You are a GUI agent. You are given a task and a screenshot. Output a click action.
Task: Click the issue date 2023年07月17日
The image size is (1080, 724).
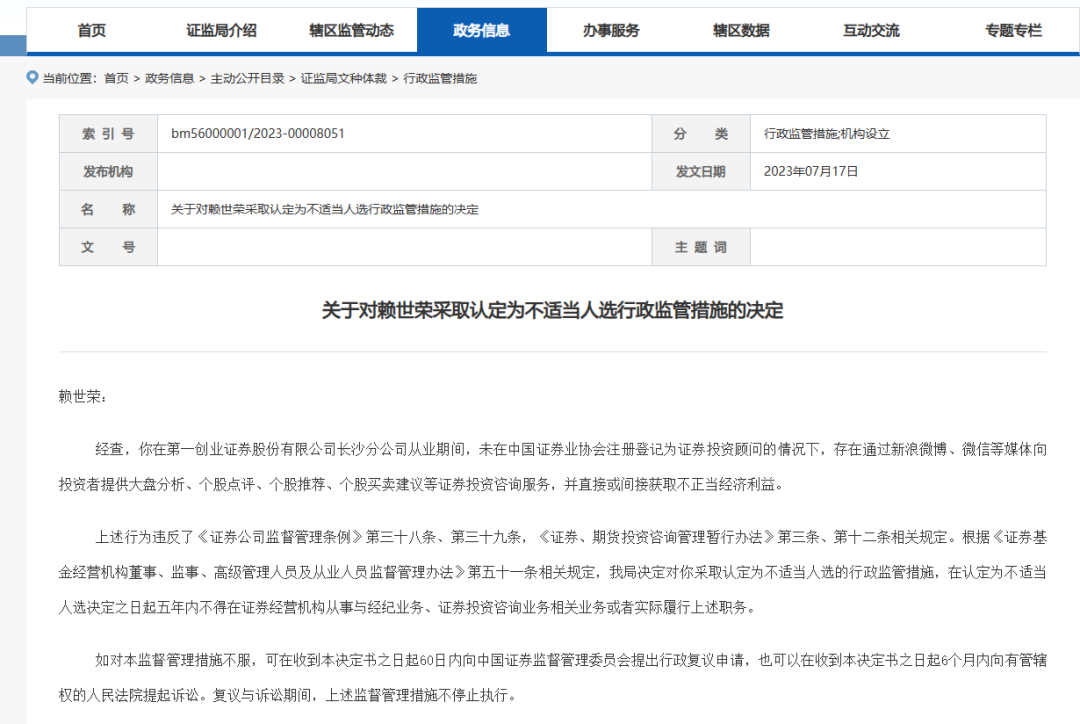[811, 171]
